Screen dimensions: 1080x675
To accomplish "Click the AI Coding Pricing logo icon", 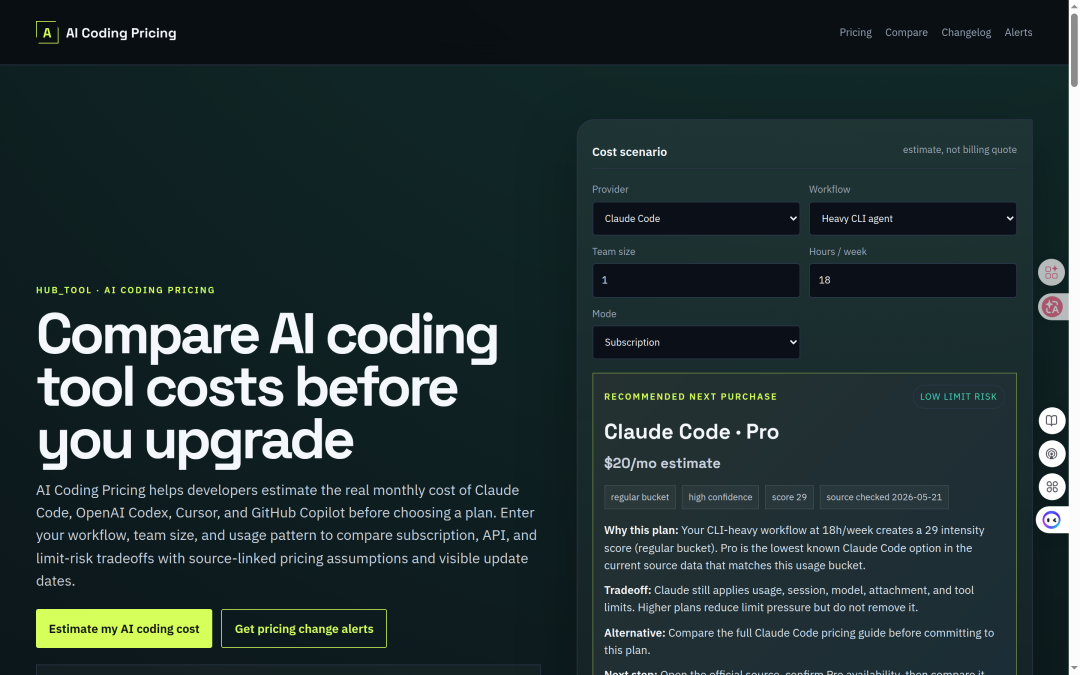I will (x=47, y=32).
